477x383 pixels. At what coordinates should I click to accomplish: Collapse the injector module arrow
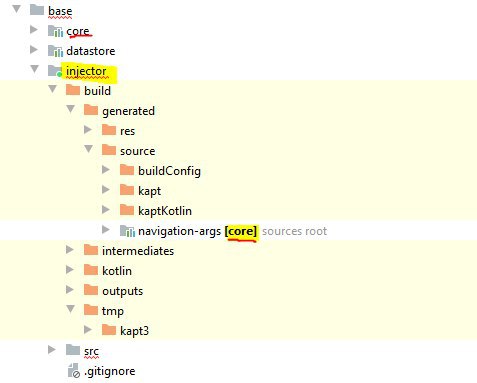click(x=35, y=69)
